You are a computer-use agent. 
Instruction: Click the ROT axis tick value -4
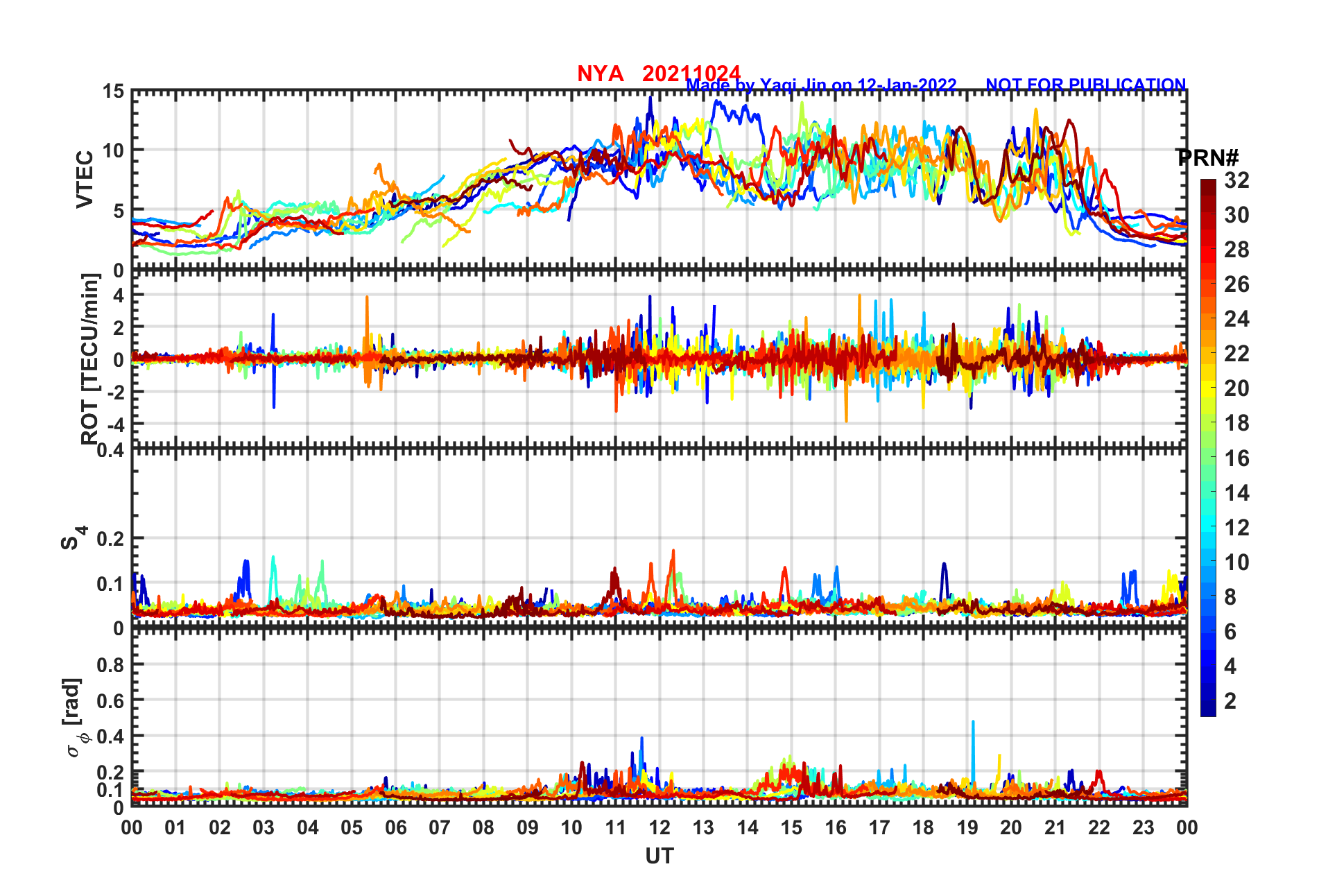[x=115, y=424]
